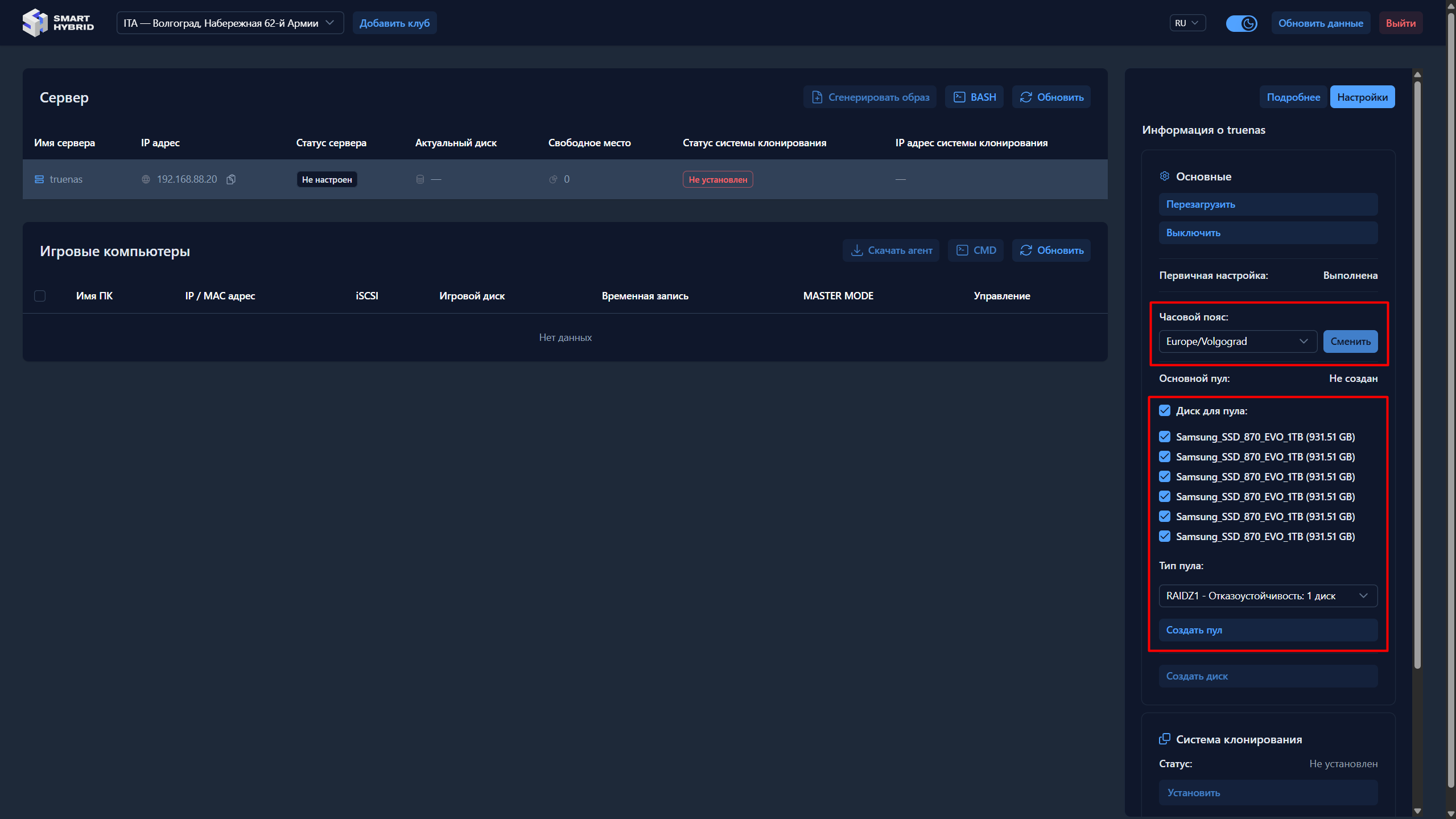Uncheck the 'Диск для пула' master checkbox
Viewport: 1456px width, 819px height.
(1165, 410)
